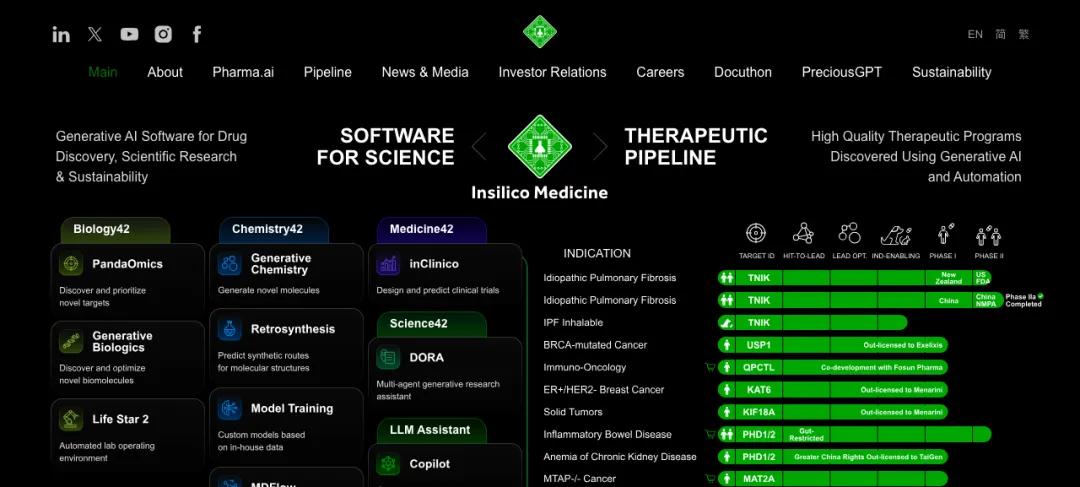Open the About menu
This screenshot has width=1080, height=487.
(165, 72)
